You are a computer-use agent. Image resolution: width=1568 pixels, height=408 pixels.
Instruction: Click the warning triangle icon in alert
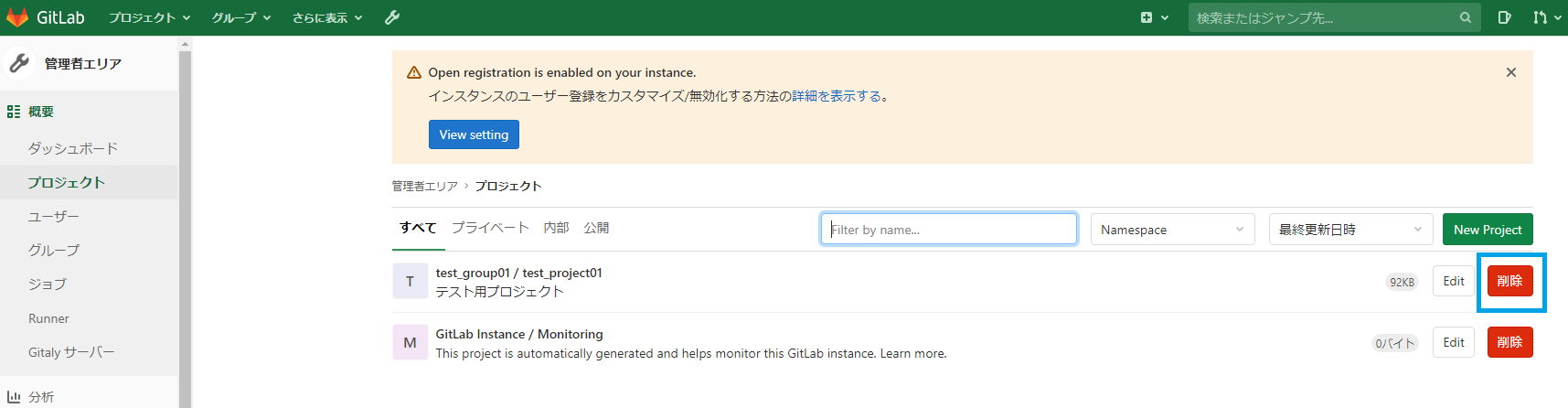tap(414, 72)
